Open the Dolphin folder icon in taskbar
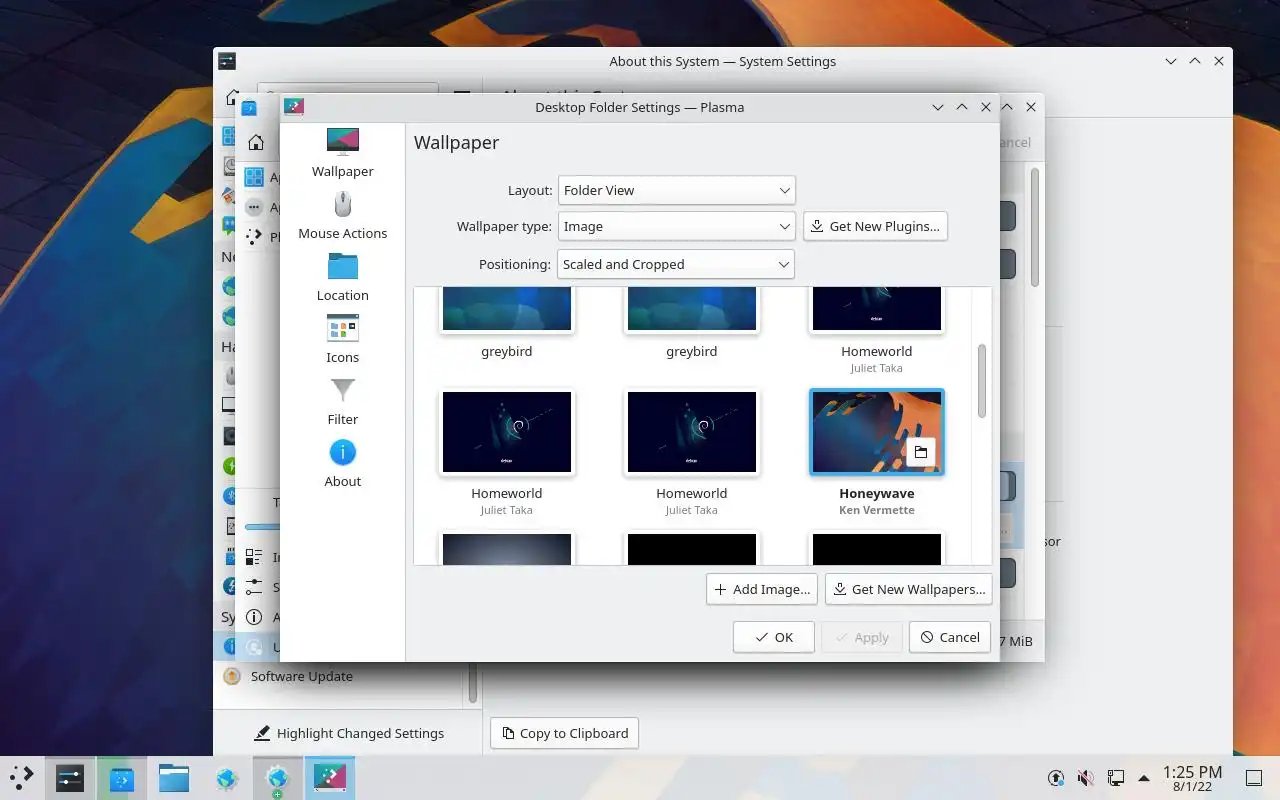 pyautogui.click(x=173, y=777)
